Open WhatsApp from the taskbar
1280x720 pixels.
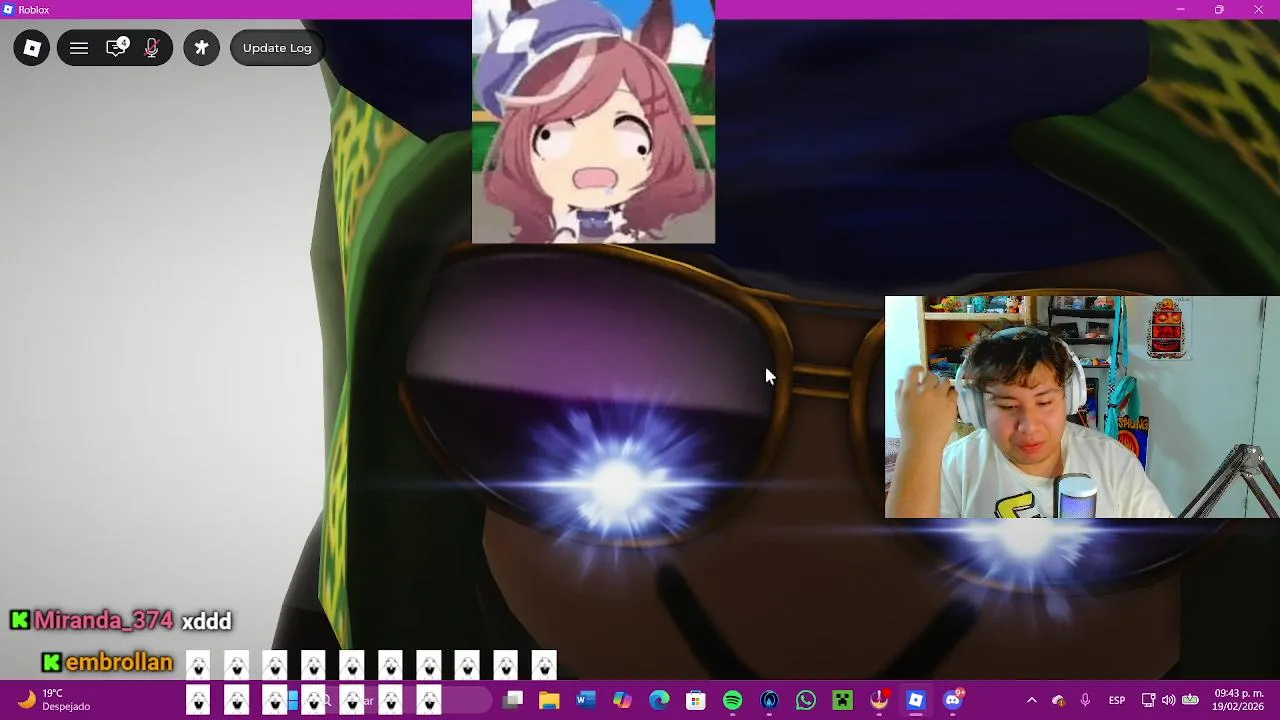(806, 700)
